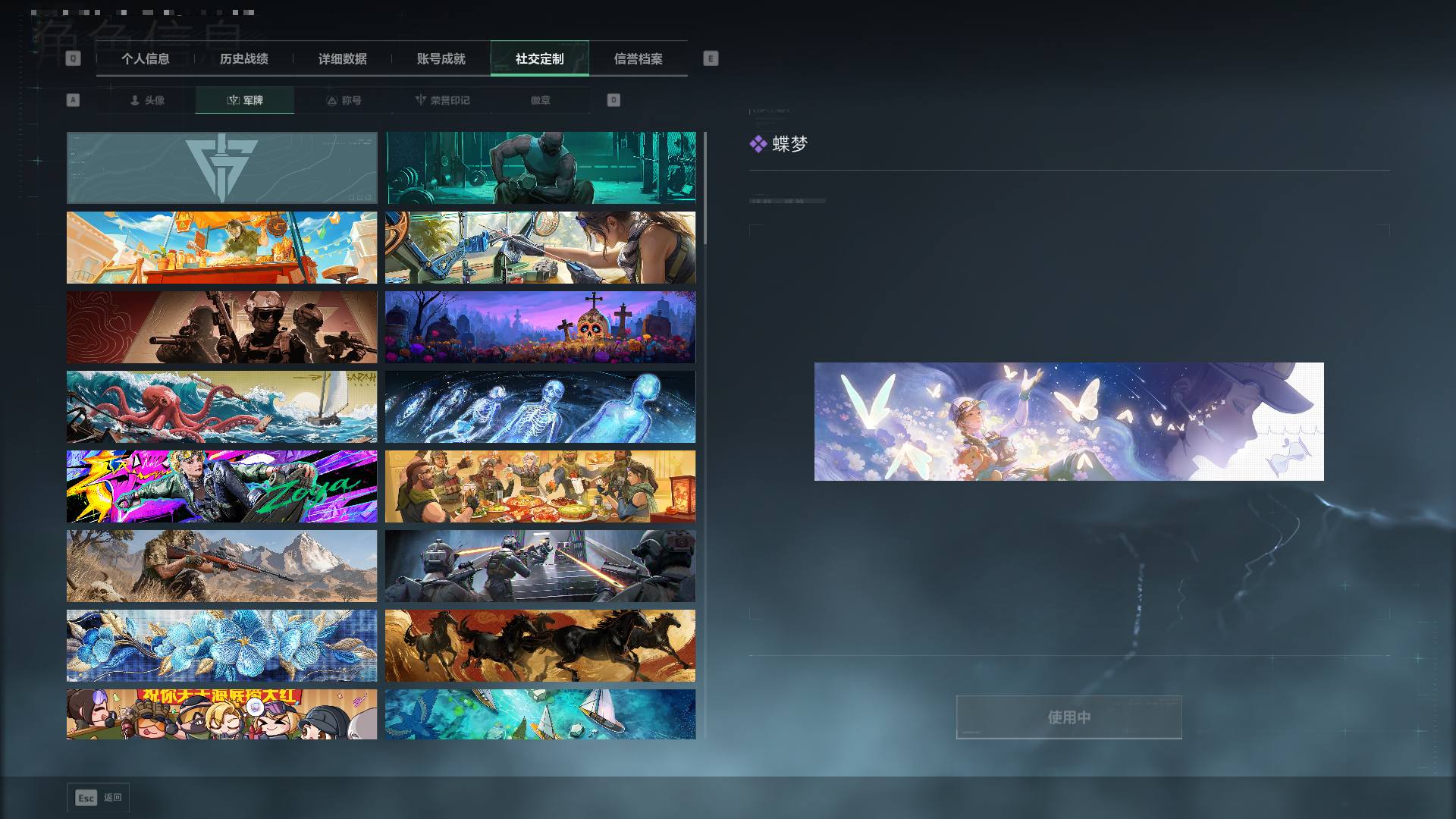Open the 详细数据 tab

343,58
